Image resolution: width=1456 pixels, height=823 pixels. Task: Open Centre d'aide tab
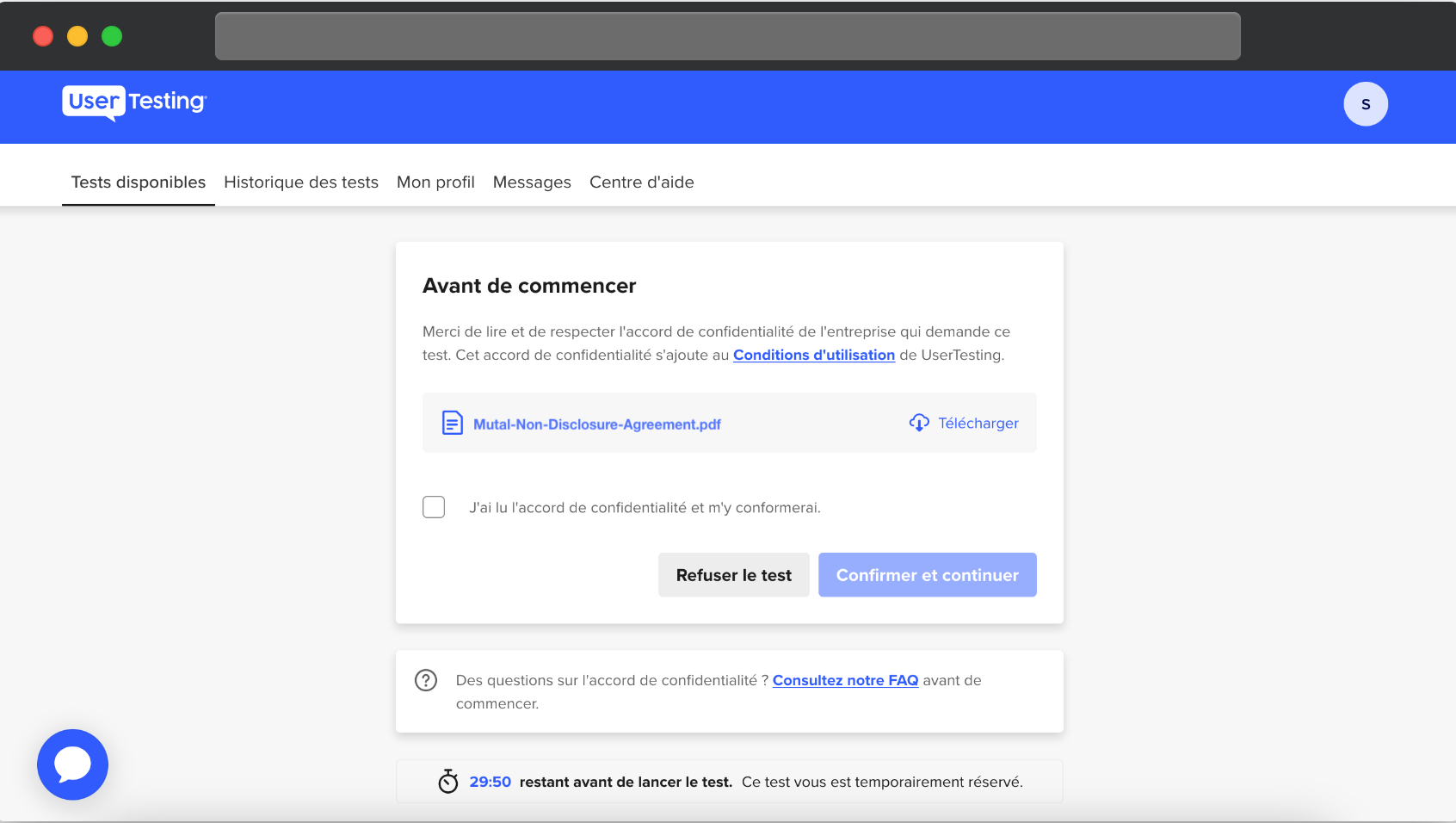tap(642, 183)
